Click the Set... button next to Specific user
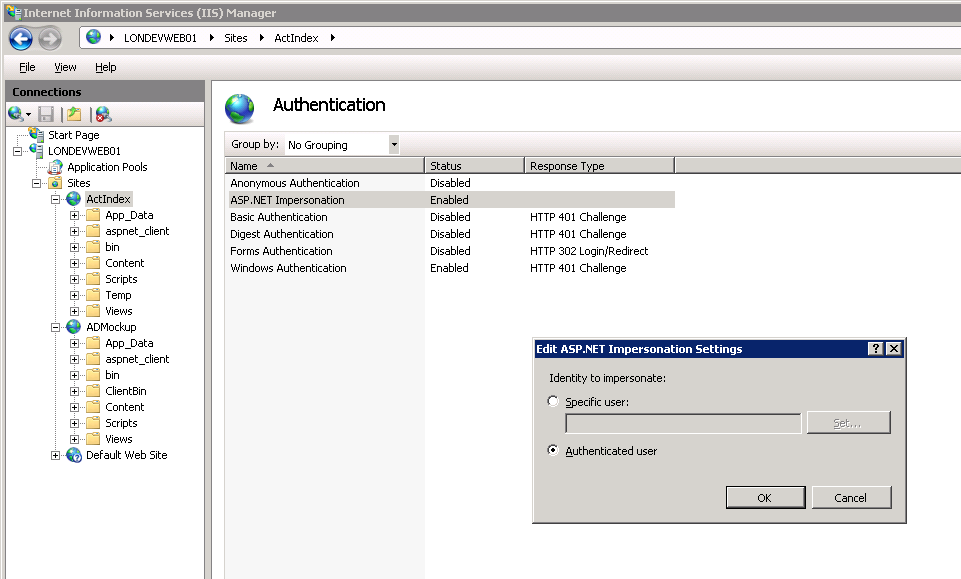The image size is (961, 579). click(x=848, y=423)
